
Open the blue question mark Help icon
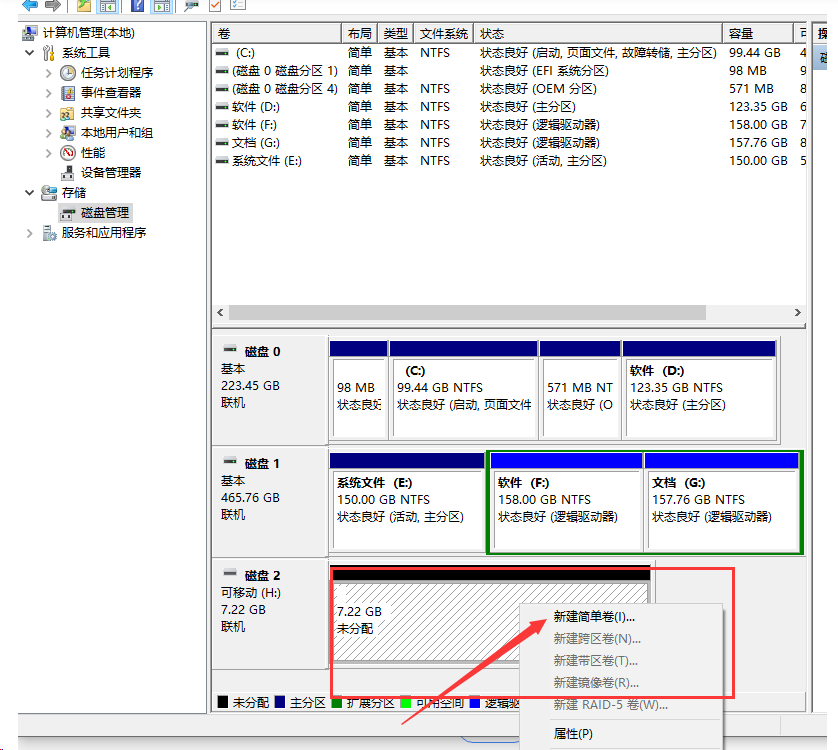click(136, 6)
